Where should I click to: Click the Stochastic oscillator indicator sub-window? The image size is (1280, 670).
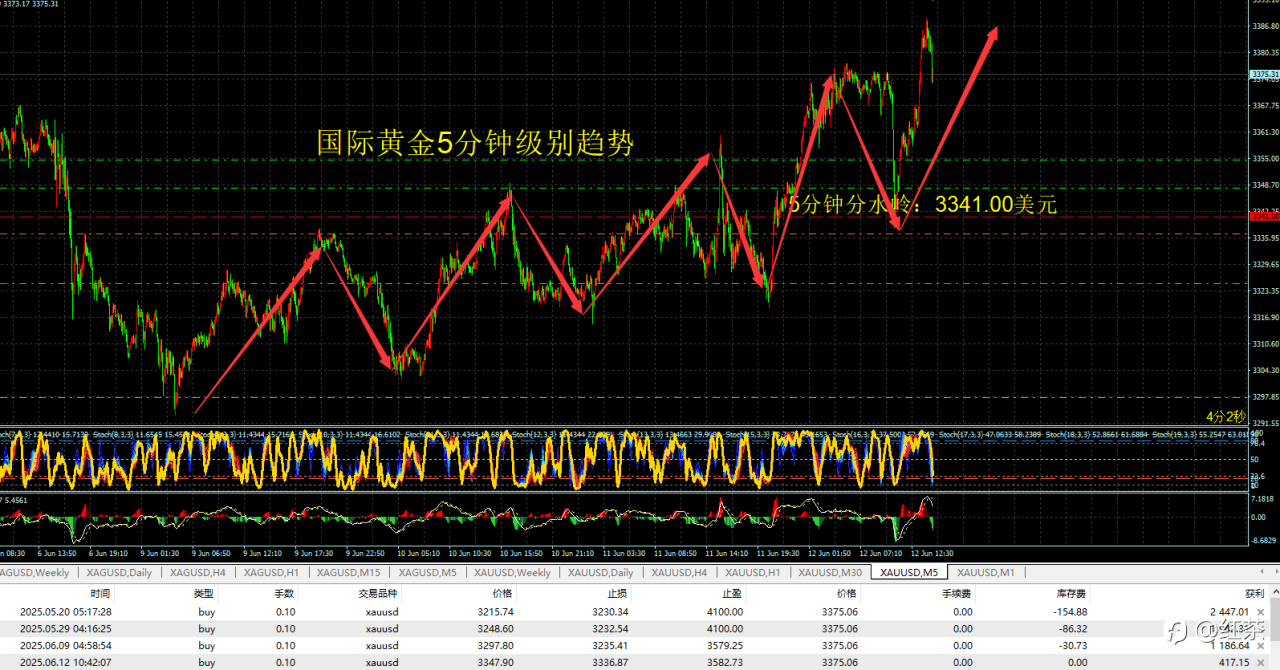tap(620, 459)
